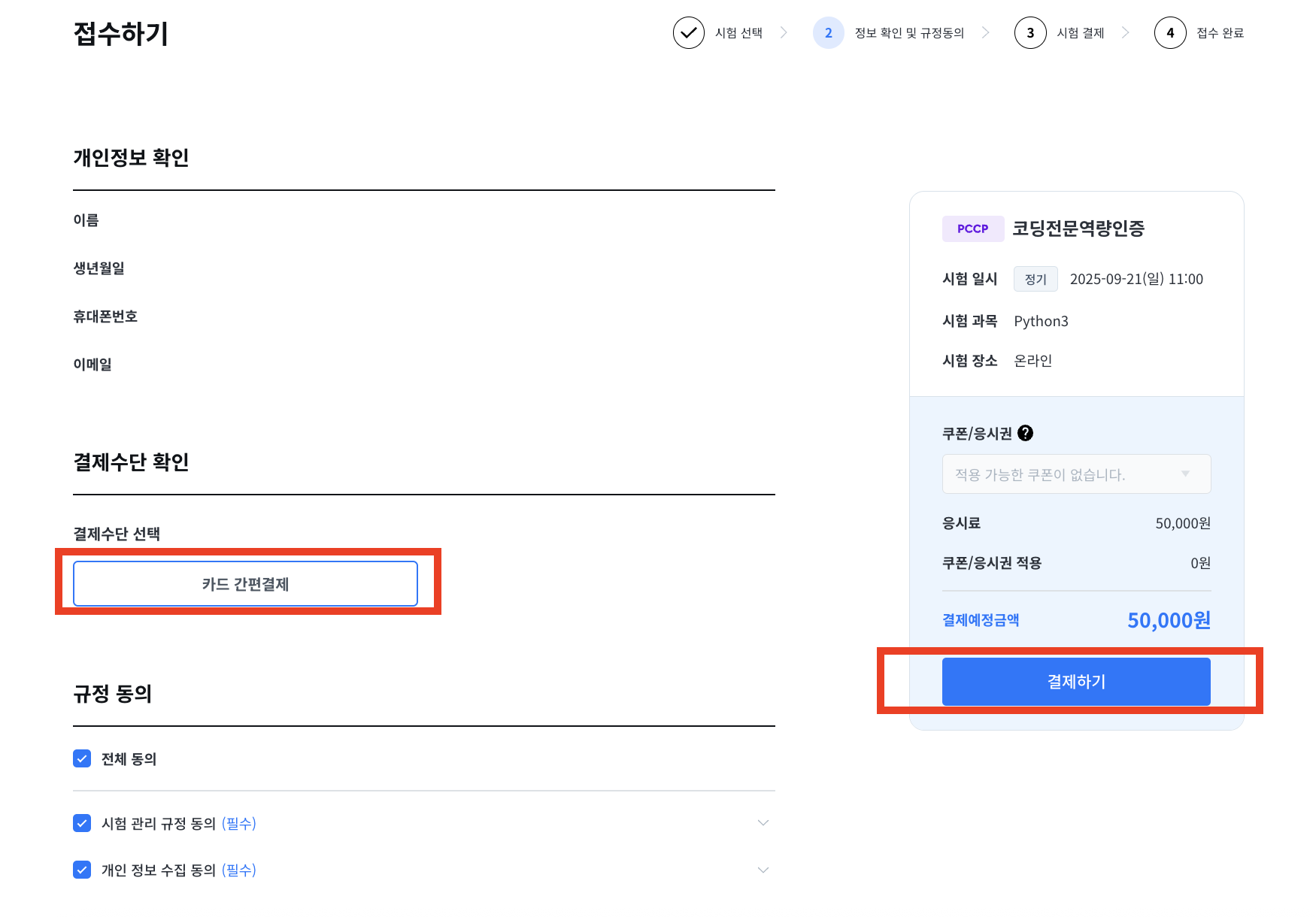This screenshot has height=917, width=1316.
Task: Go to 시험 선택 step label
Action: 738,33
